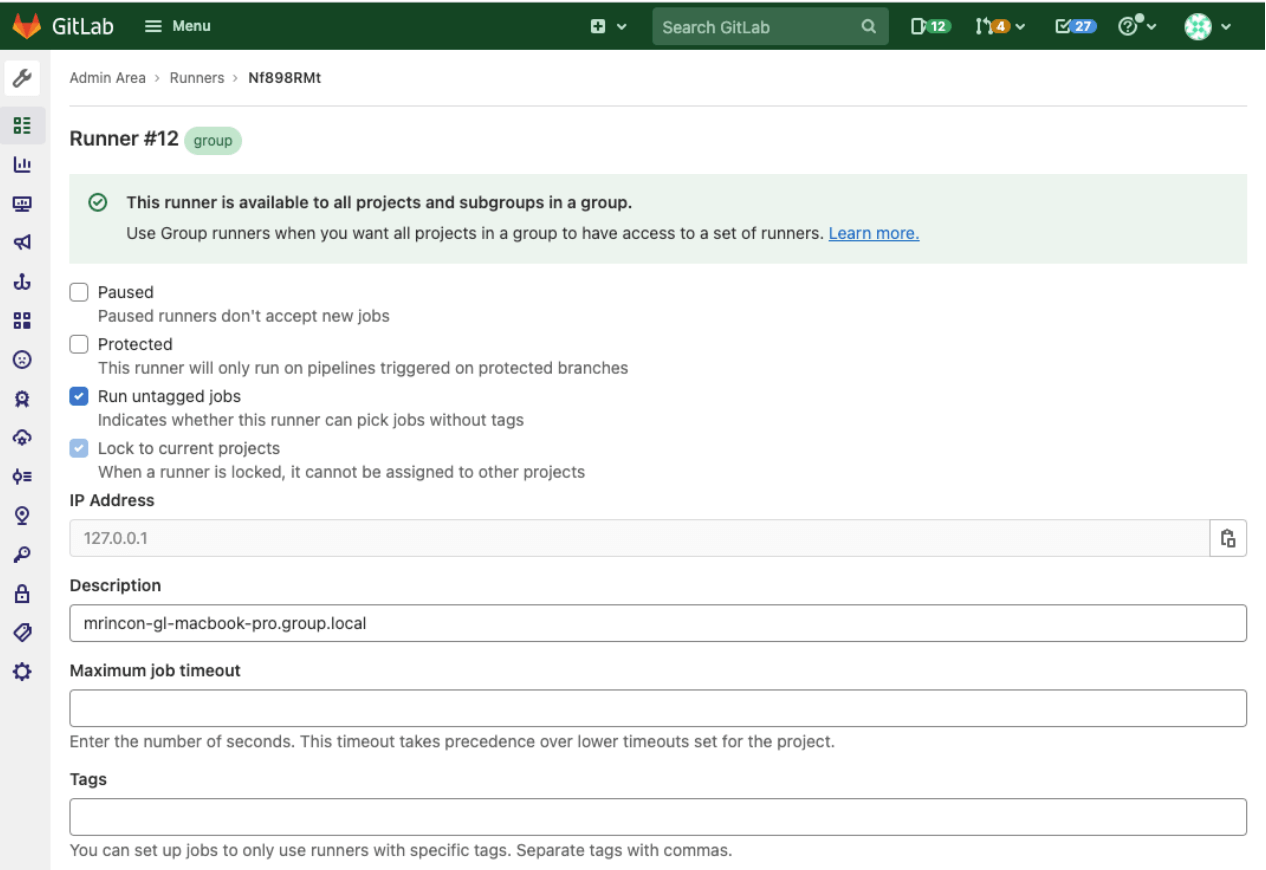Enable the Protected checkbox
This screenshot has width=1266, height=870.
[x=78, y=344]
